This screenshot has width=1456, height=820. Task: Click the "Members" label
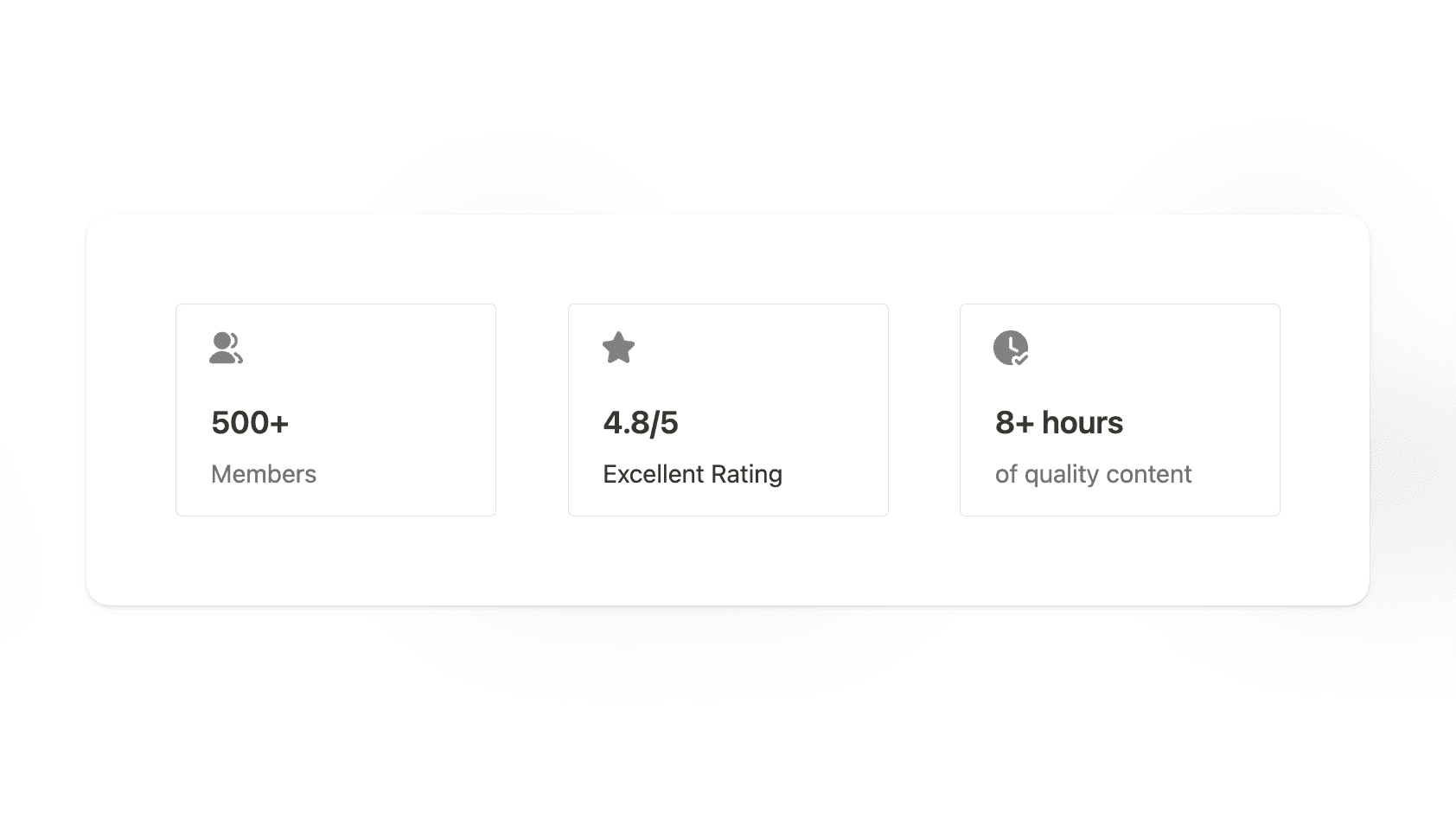click(x=264, y=474)
